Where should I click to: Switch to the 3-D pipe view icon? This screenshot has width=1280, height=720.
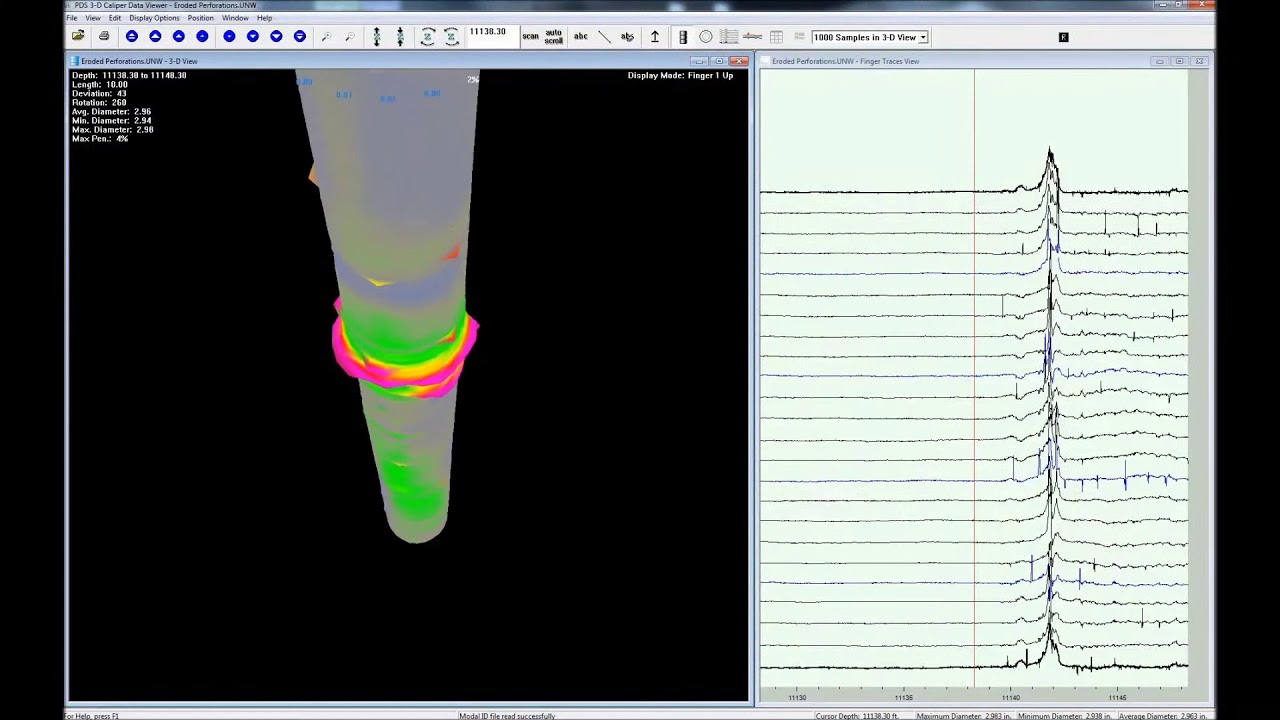(x=683, y=37)
